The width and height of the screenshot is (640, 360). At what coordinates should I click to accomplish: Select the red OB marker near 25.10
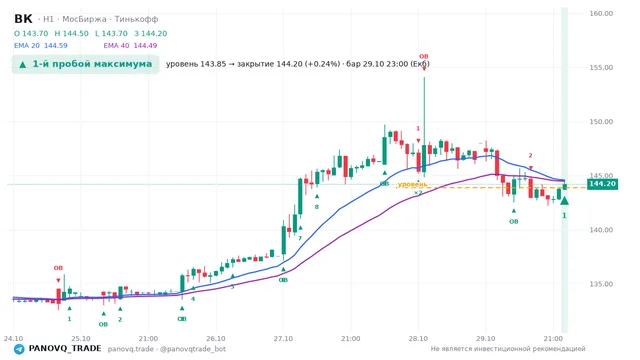pos(58,268)
